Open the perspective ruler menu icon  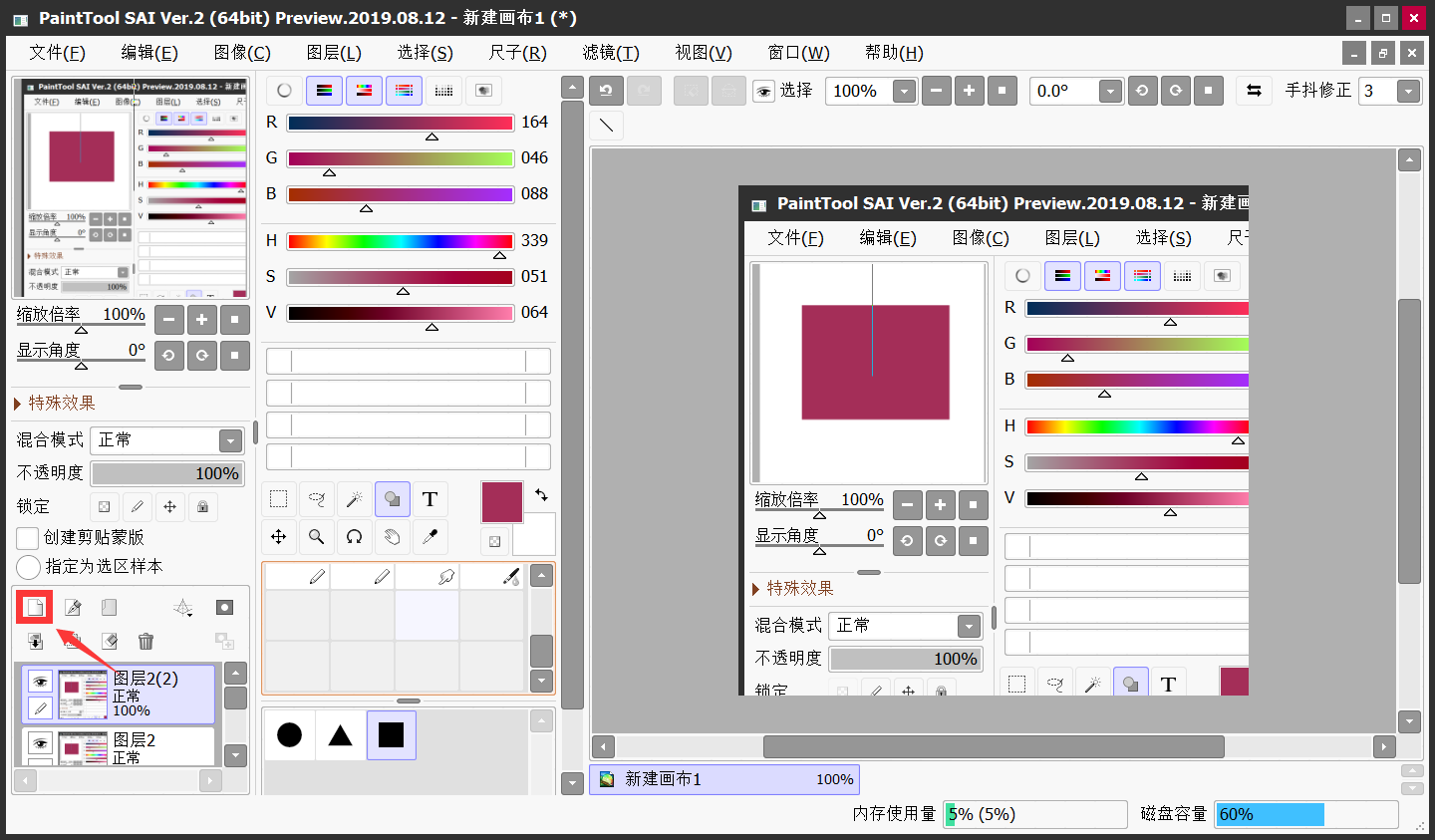pyautogui.click(x=183, y=607)
